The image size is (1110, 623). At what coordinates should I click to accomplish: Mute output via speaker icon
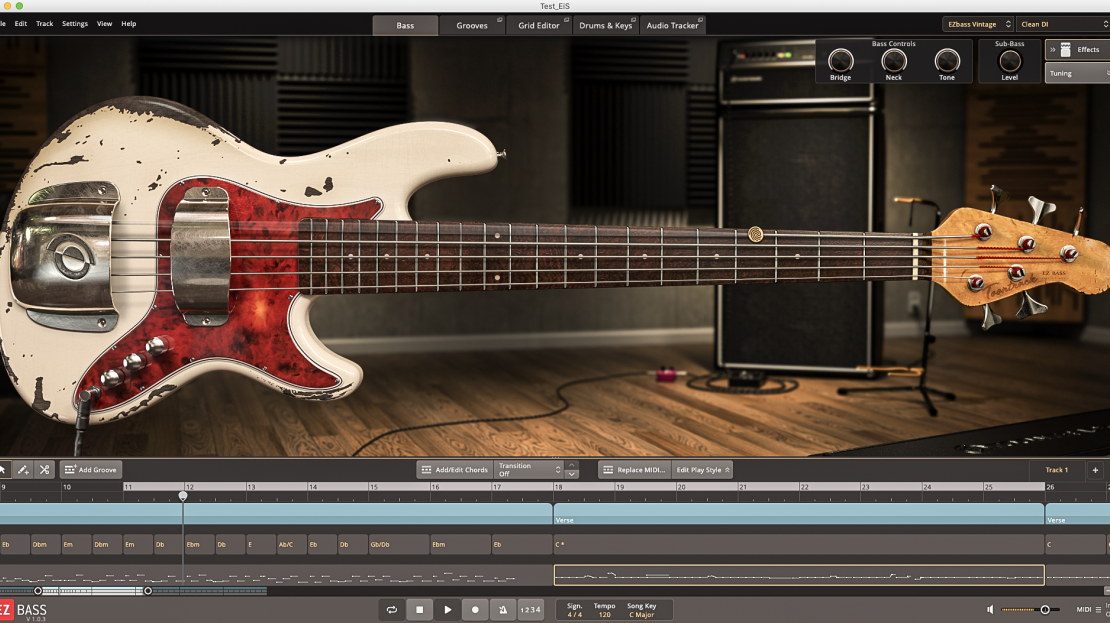(x=990, y=609)
